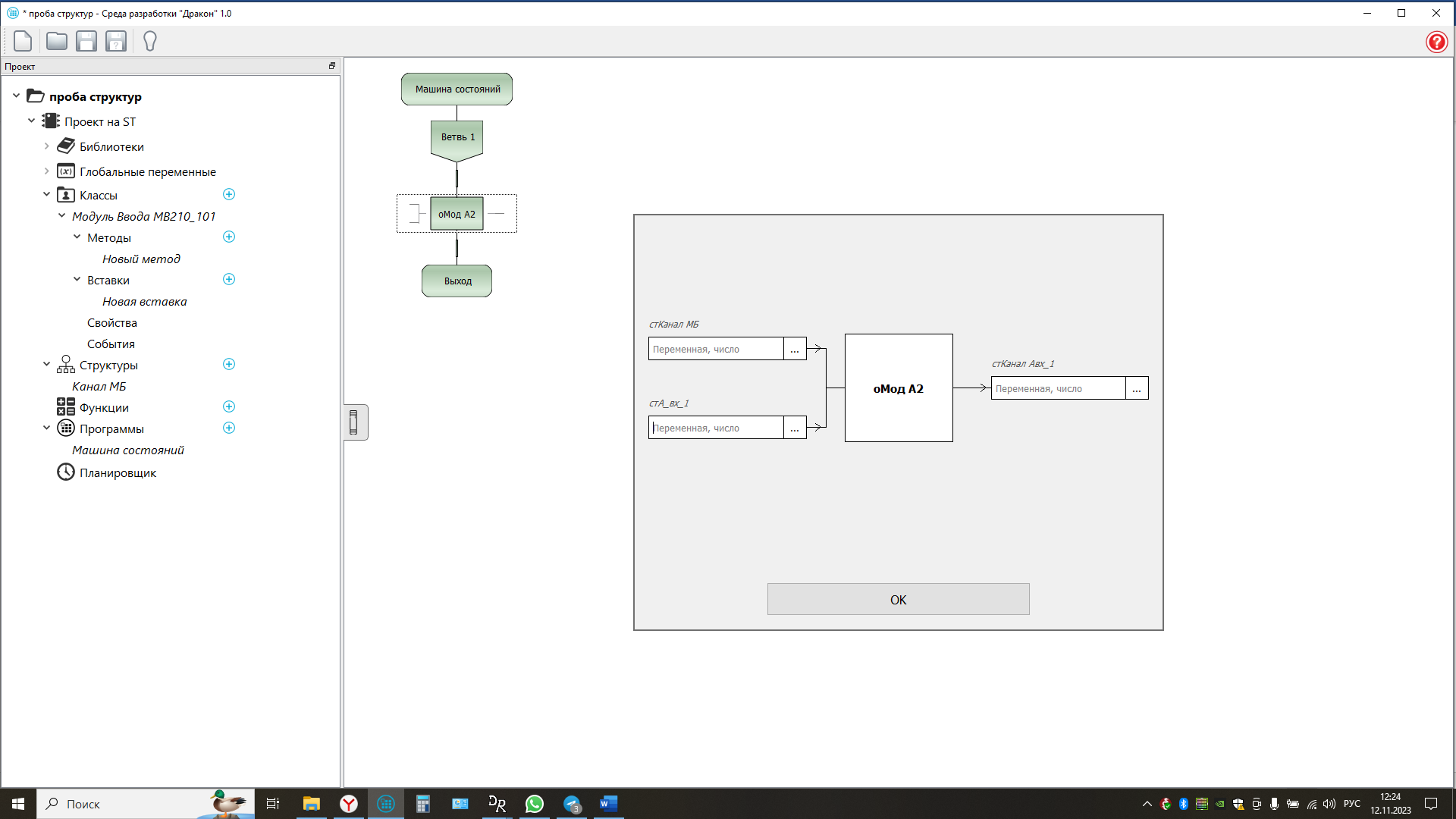Click browse button for стКанал МБ input
1456x819 pixels.
coord(794,350)
